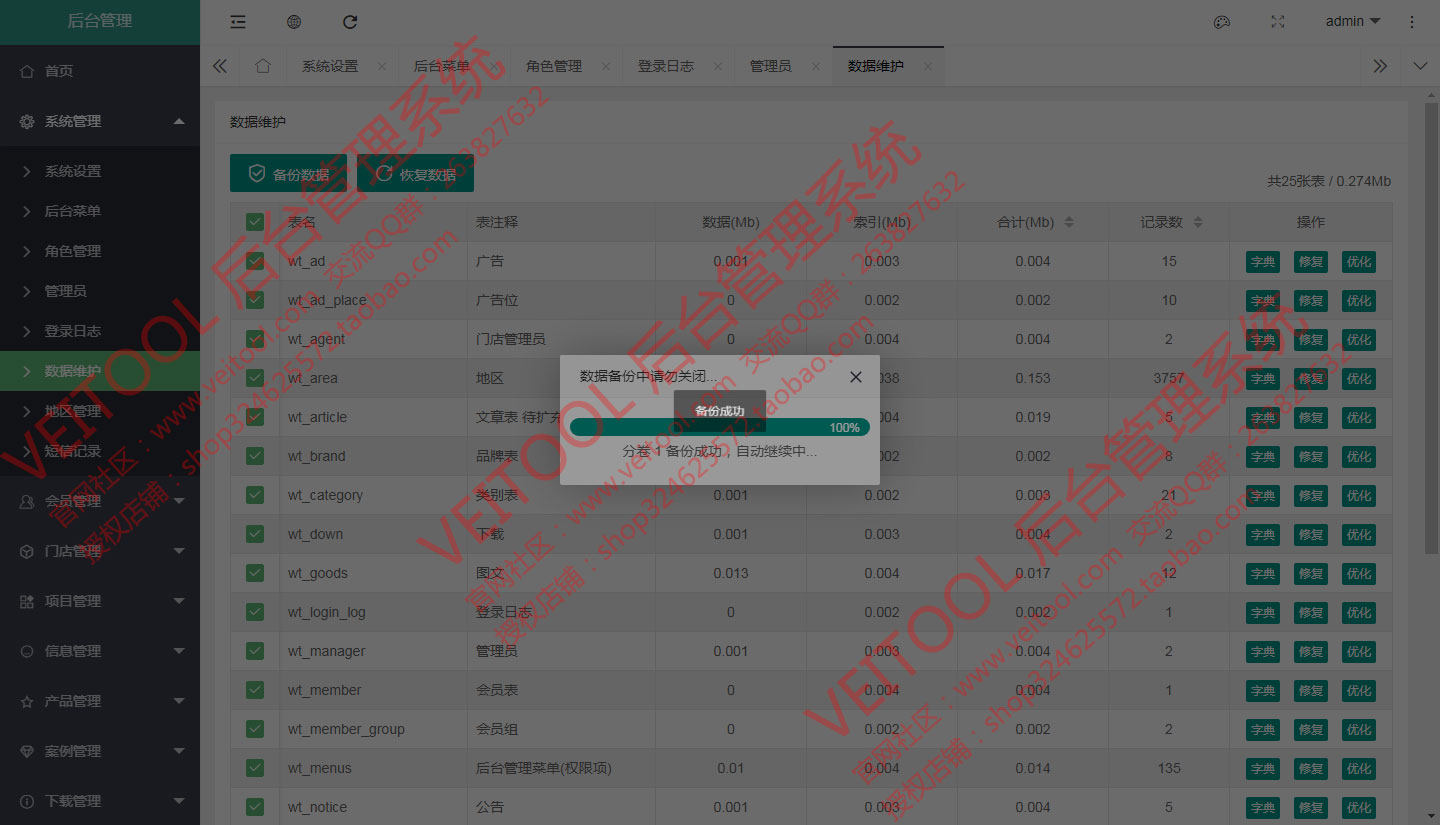Uncheck the wt_ad_place row checkbox
The height and width of the screenshot is (825, 1440).
point(255,300)
